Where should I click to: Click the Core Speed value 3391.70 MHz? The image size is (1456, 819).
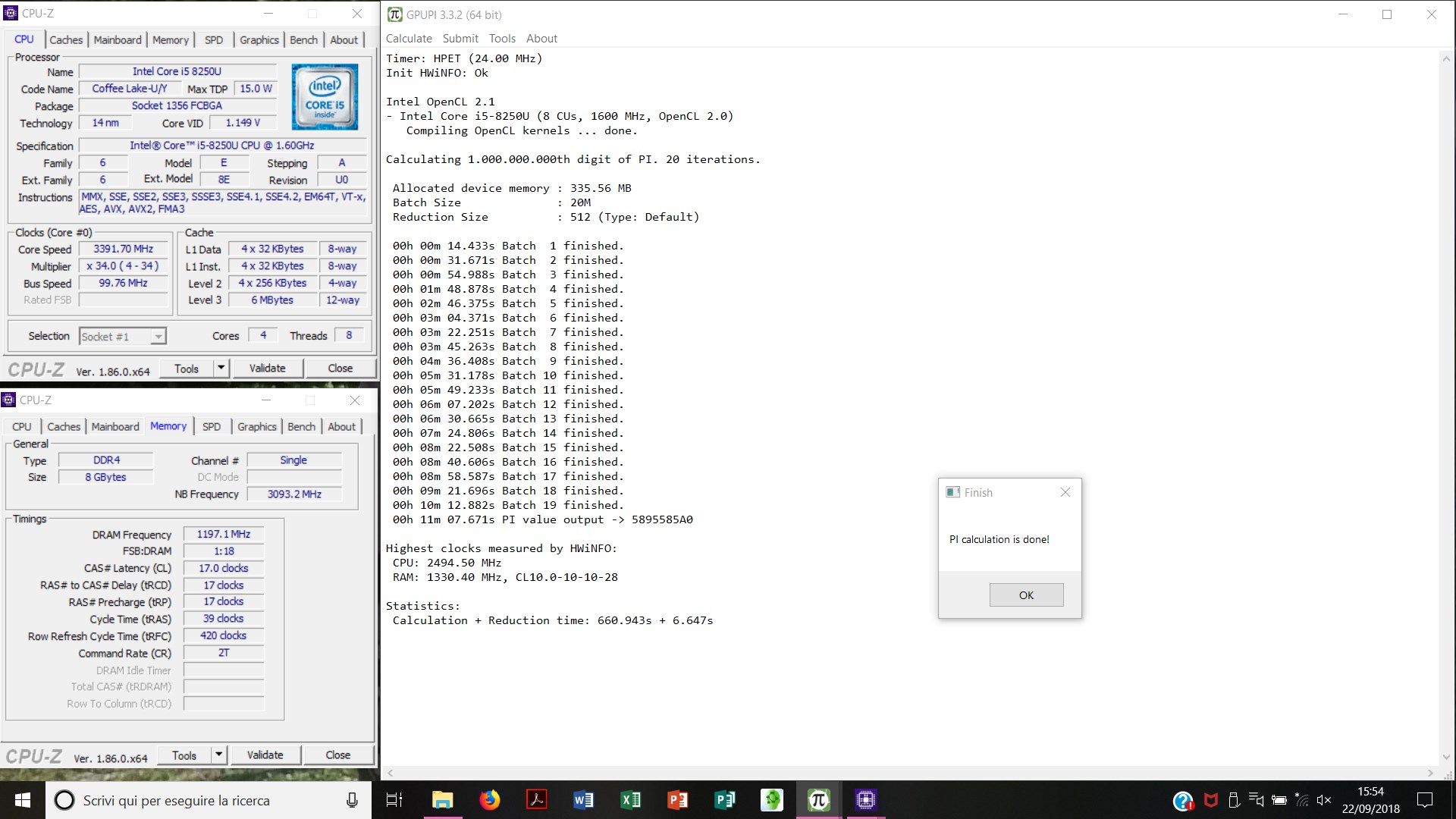click(124, 249)
